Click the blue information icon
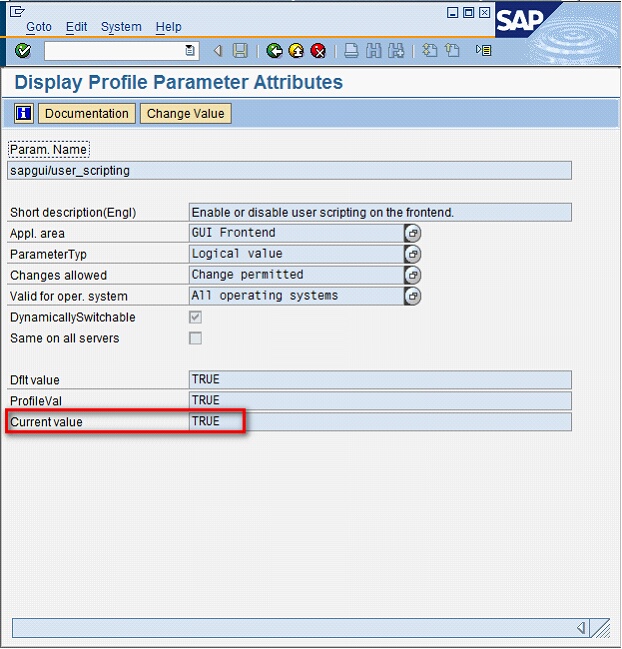The height and width of the screenshot is (649, 622). pyautogui.click(x=24, y=113)
